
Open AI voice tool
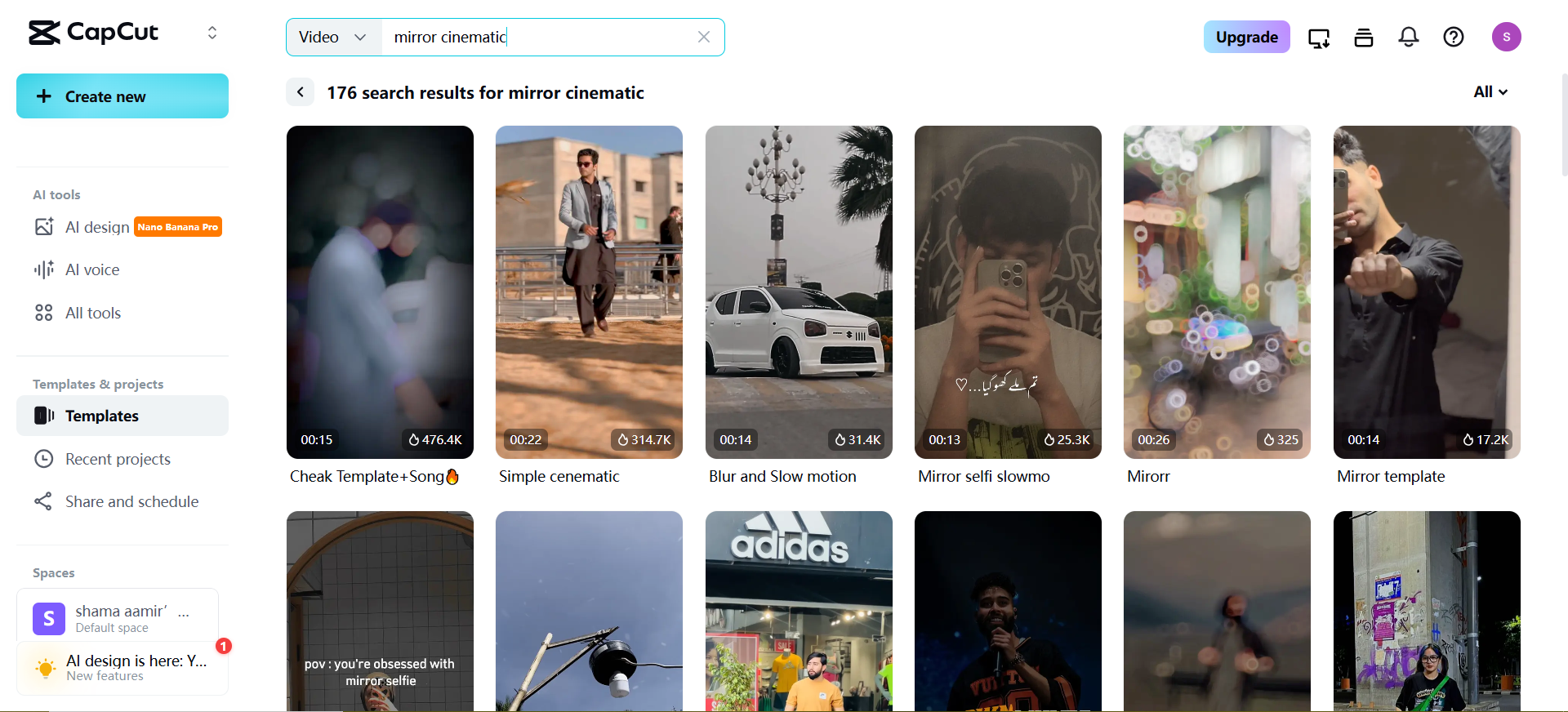coord(92,269)
